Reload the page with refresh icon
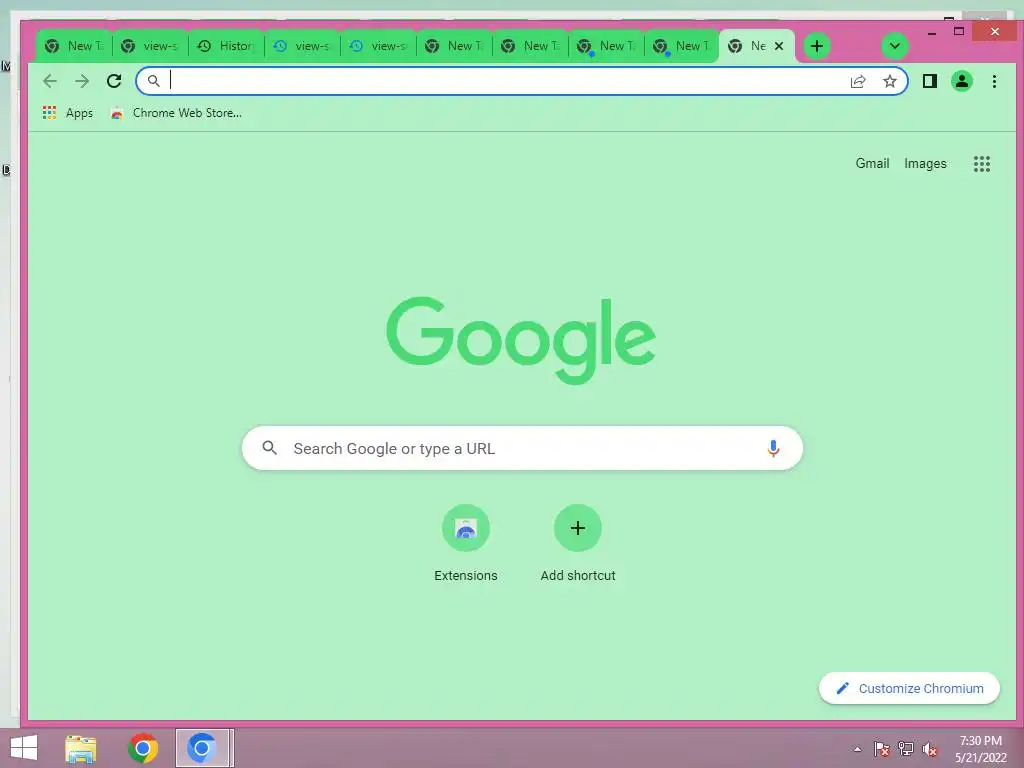1024x768 pixels. [114, 81]
